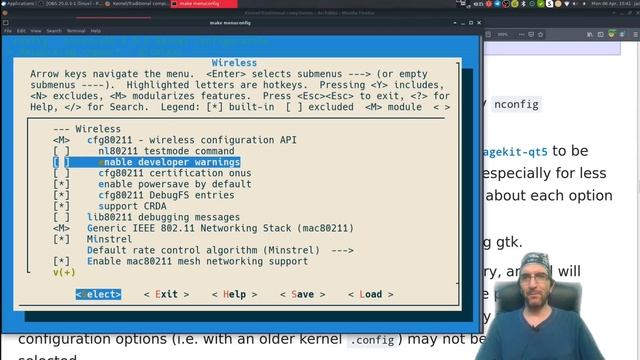The height and width of the screenshot is (360, 640).
Task: Click the green shield extension icon in Firefox
Action: 611,34
